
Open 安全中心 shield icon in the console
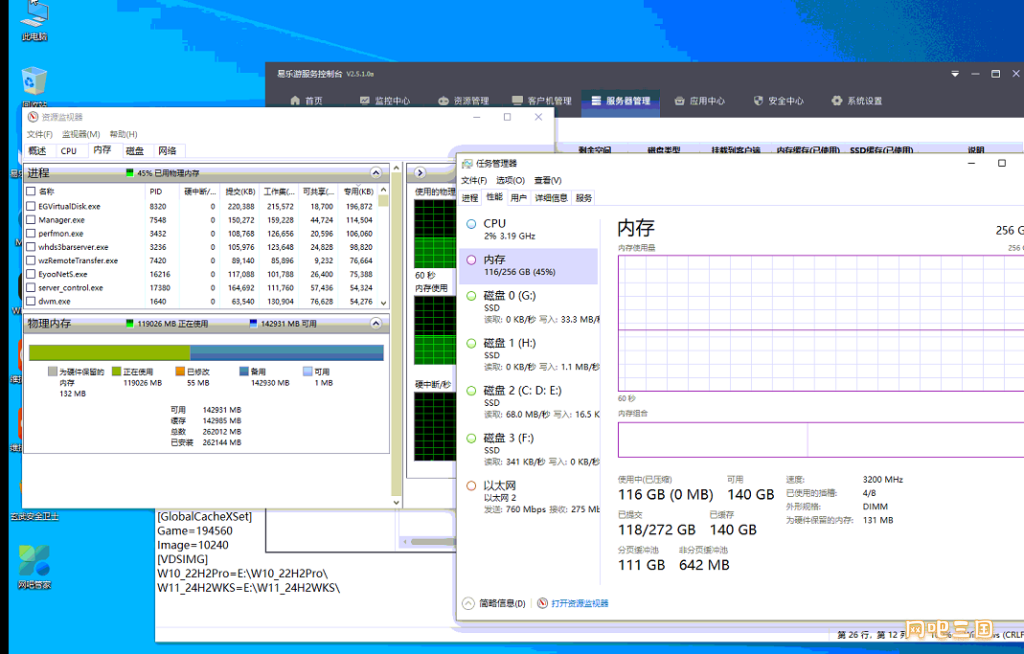[758, 101]
